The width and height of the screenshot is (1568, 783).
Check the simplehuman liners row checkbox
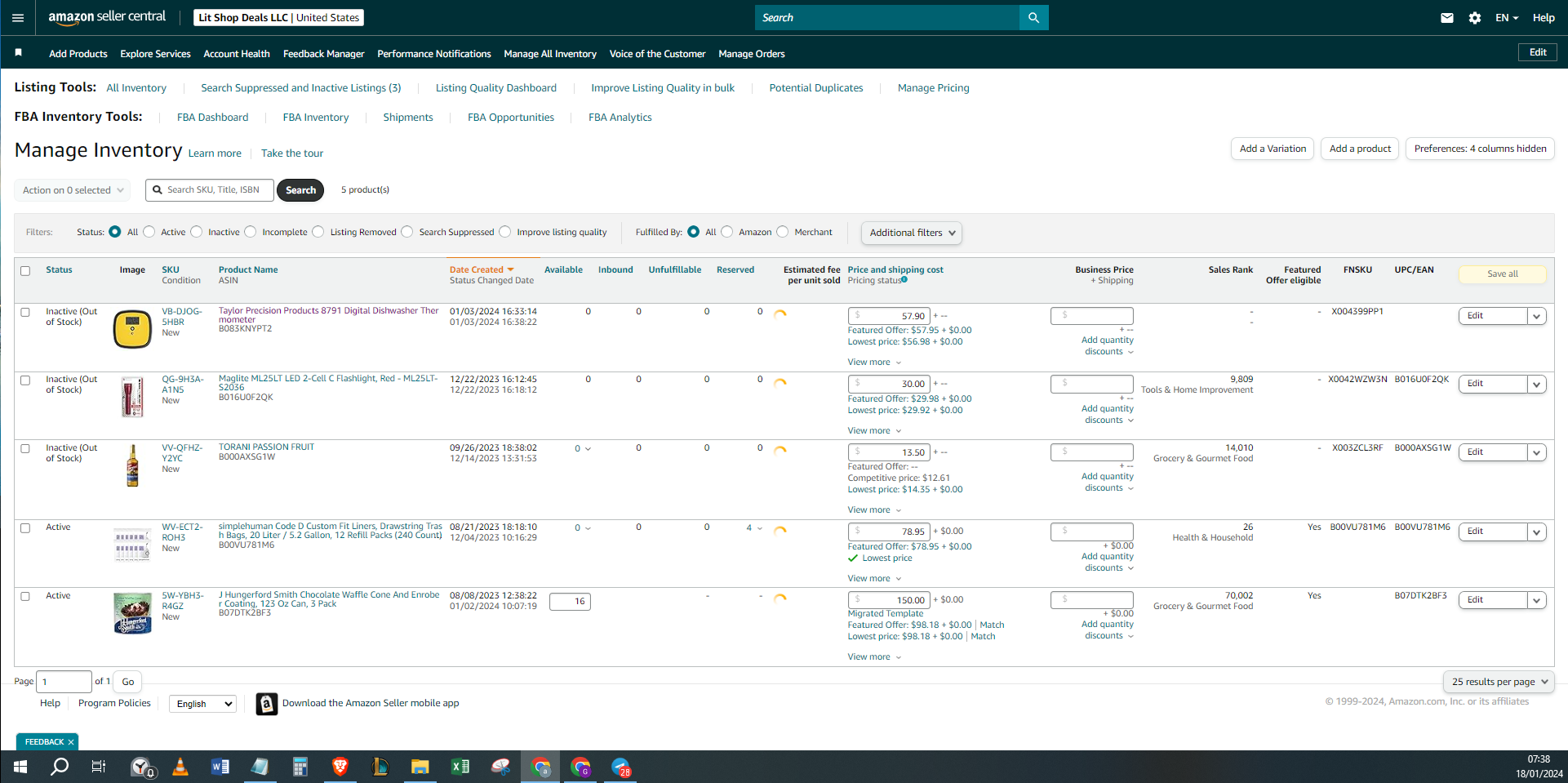pyautogui.click(x=25, y=528)
